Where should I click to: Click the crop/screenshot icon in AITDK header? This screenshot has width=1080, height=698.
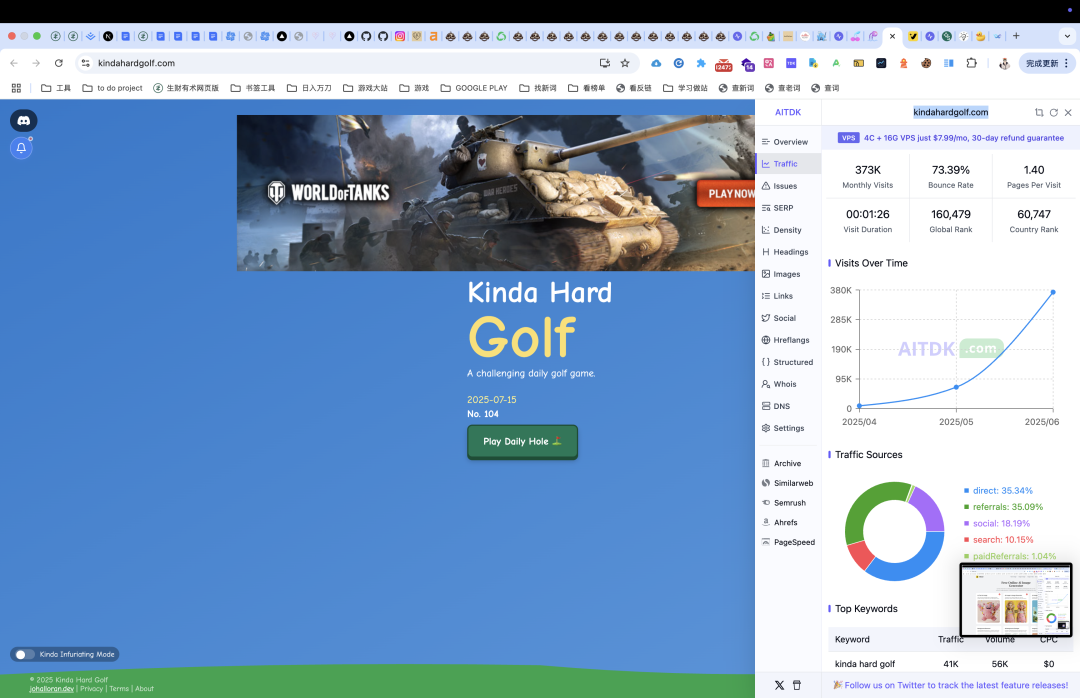click(1039, 112)
